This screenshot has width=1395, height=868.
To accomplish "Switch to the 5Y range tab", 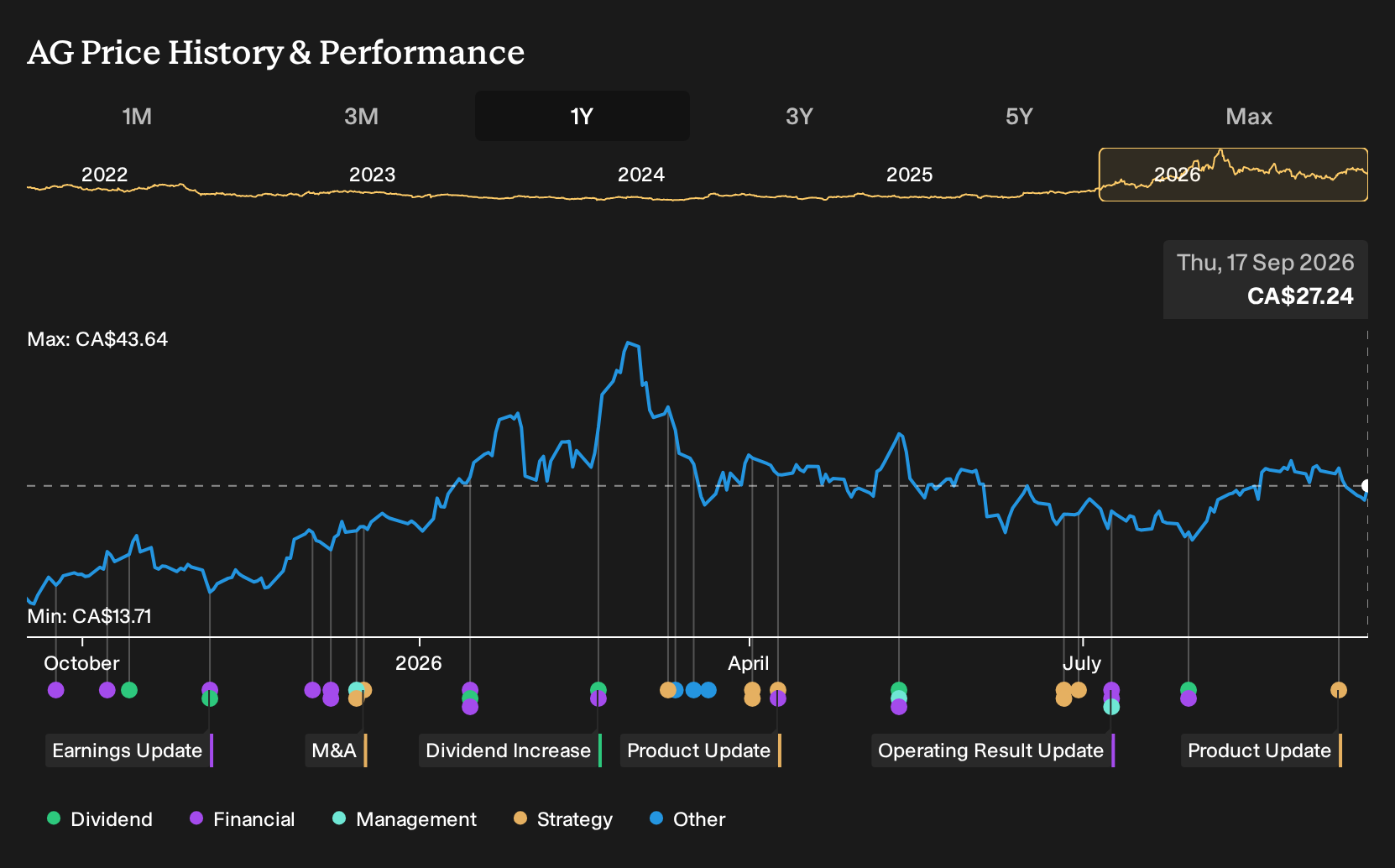I will coord(1019,116).
